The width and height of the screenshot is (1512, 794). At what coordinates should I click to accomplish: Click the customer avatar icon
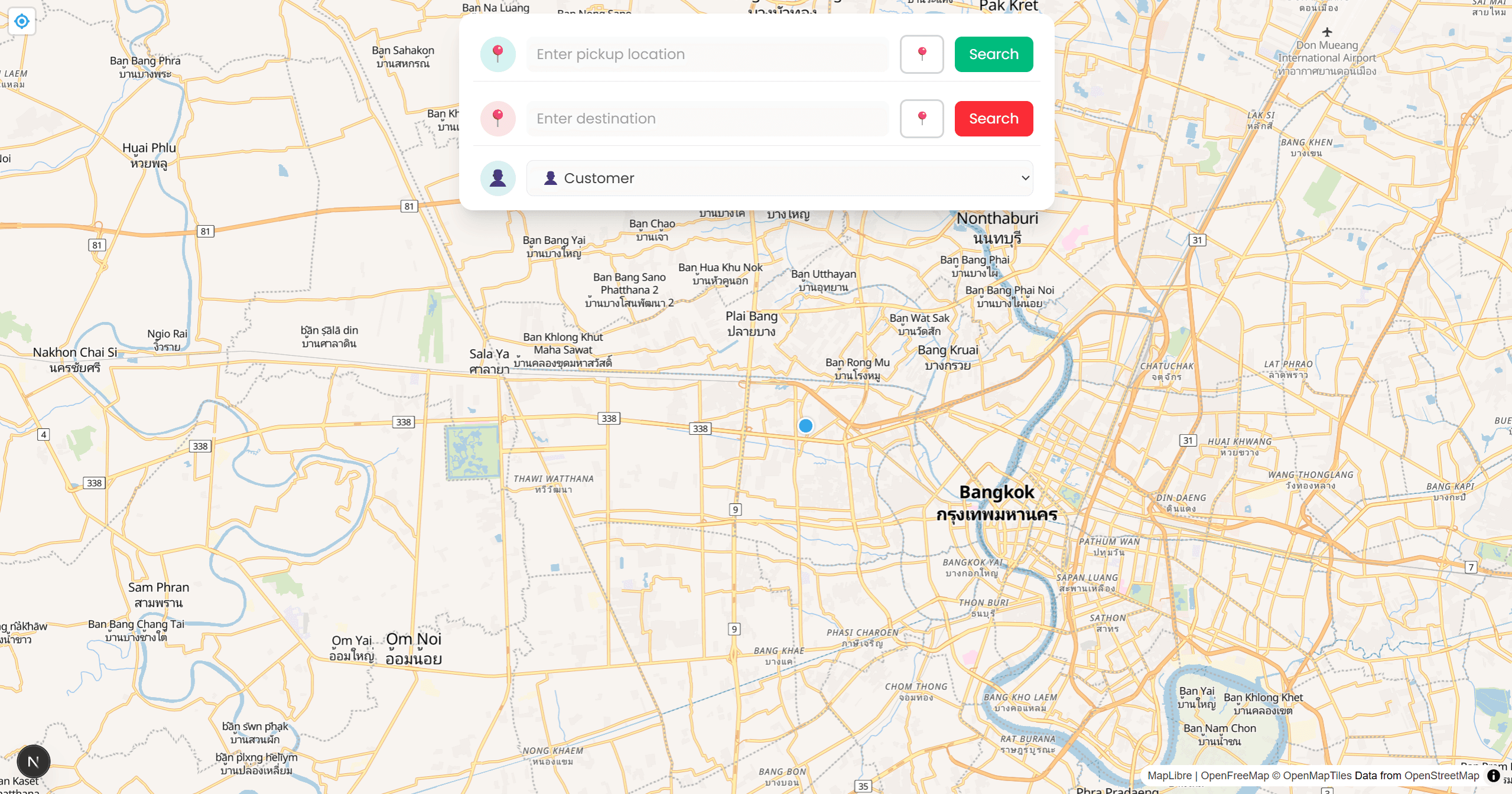pyautogui.click(x=498, y=178)
